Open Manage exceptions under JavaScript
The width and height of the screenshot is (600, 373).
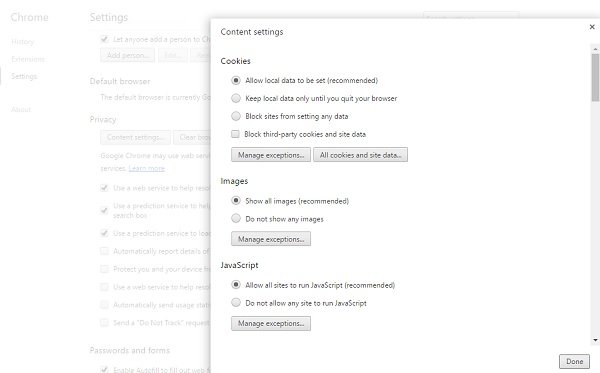pyautogui.click(x=271, y=323)
